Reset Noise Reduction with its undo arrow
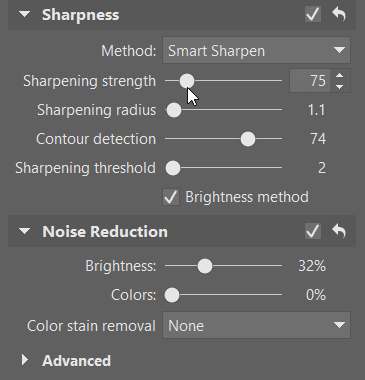This screenshot has height=380, width=365. click(x=339, y=231)
